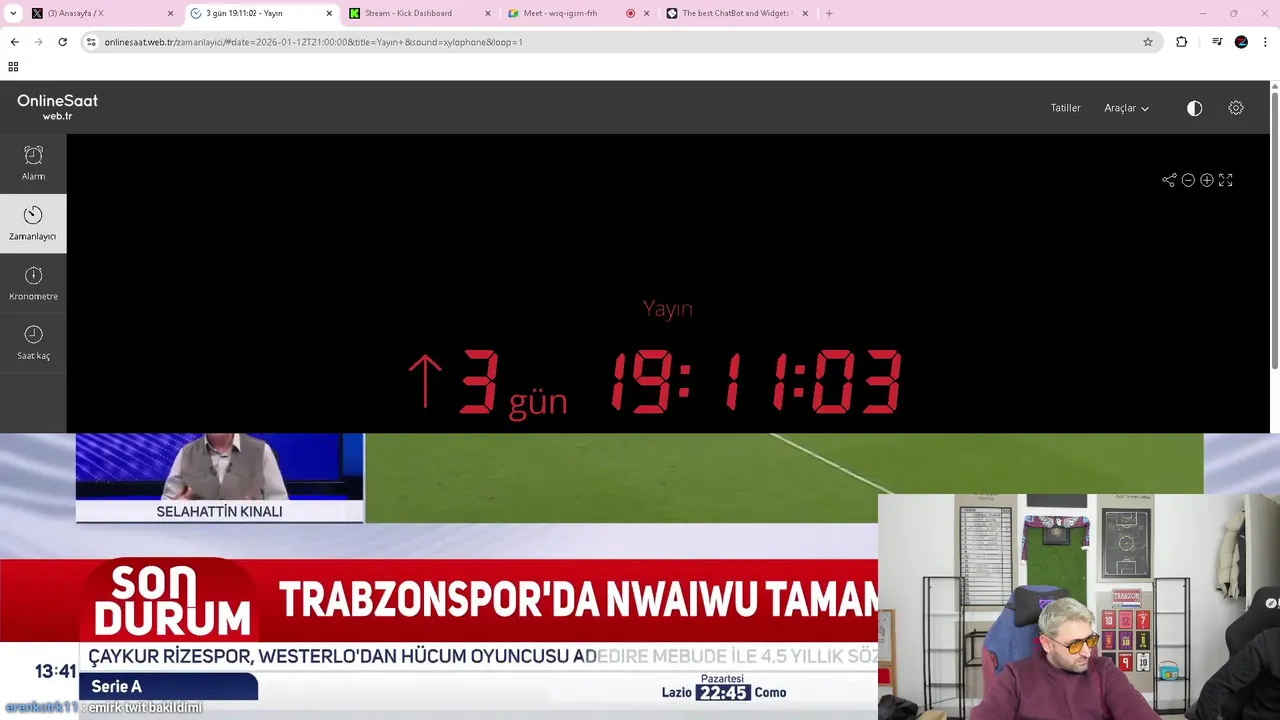1280x720 pixels.
Task: Toggle the dark/light contrast mode icon
Action: (x=1194, y=108)
